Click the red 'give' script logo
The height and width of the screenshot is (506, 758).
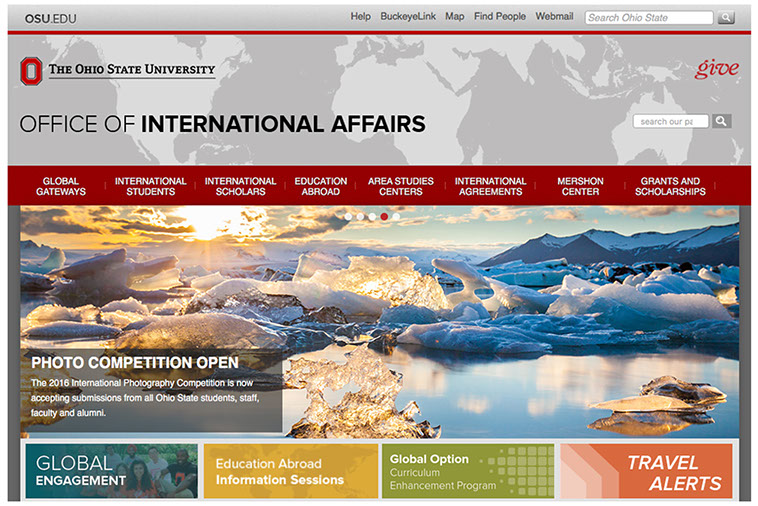pyautogui.click(x=717, y=69)
